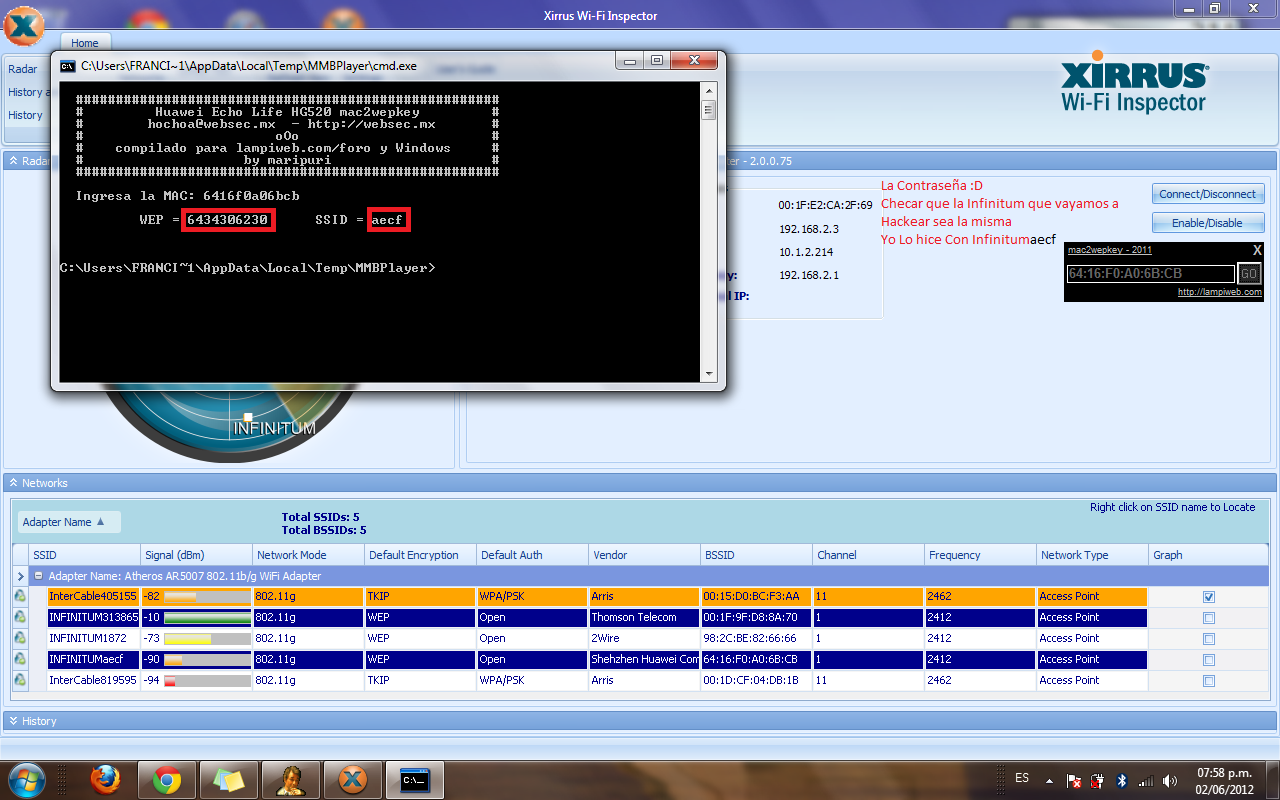Click up arrow of cmd window scrollbar

(x=709, y=91)
